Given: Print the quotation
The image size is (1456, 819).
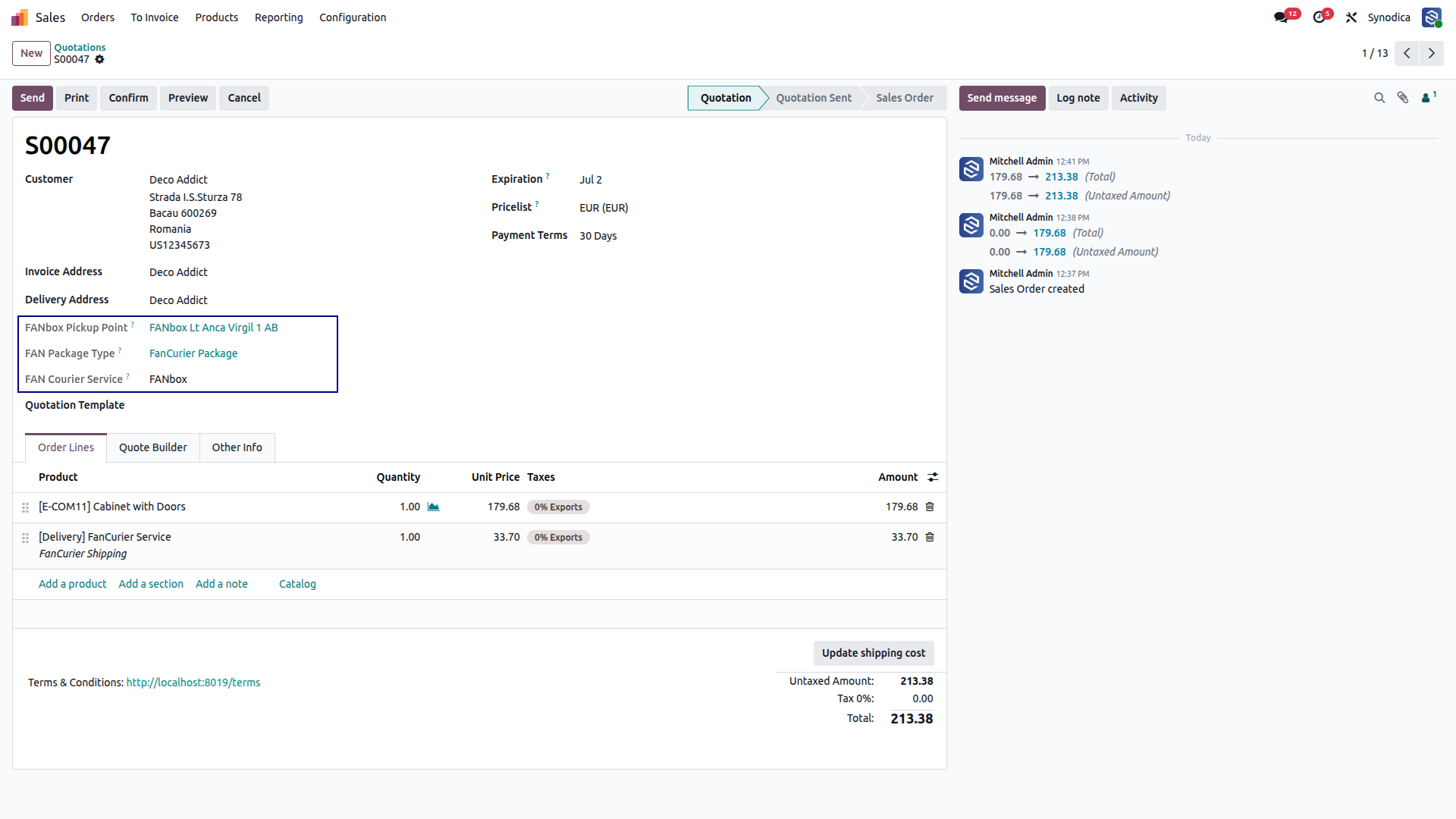Looking at the screenshot, I should point(77,98).
